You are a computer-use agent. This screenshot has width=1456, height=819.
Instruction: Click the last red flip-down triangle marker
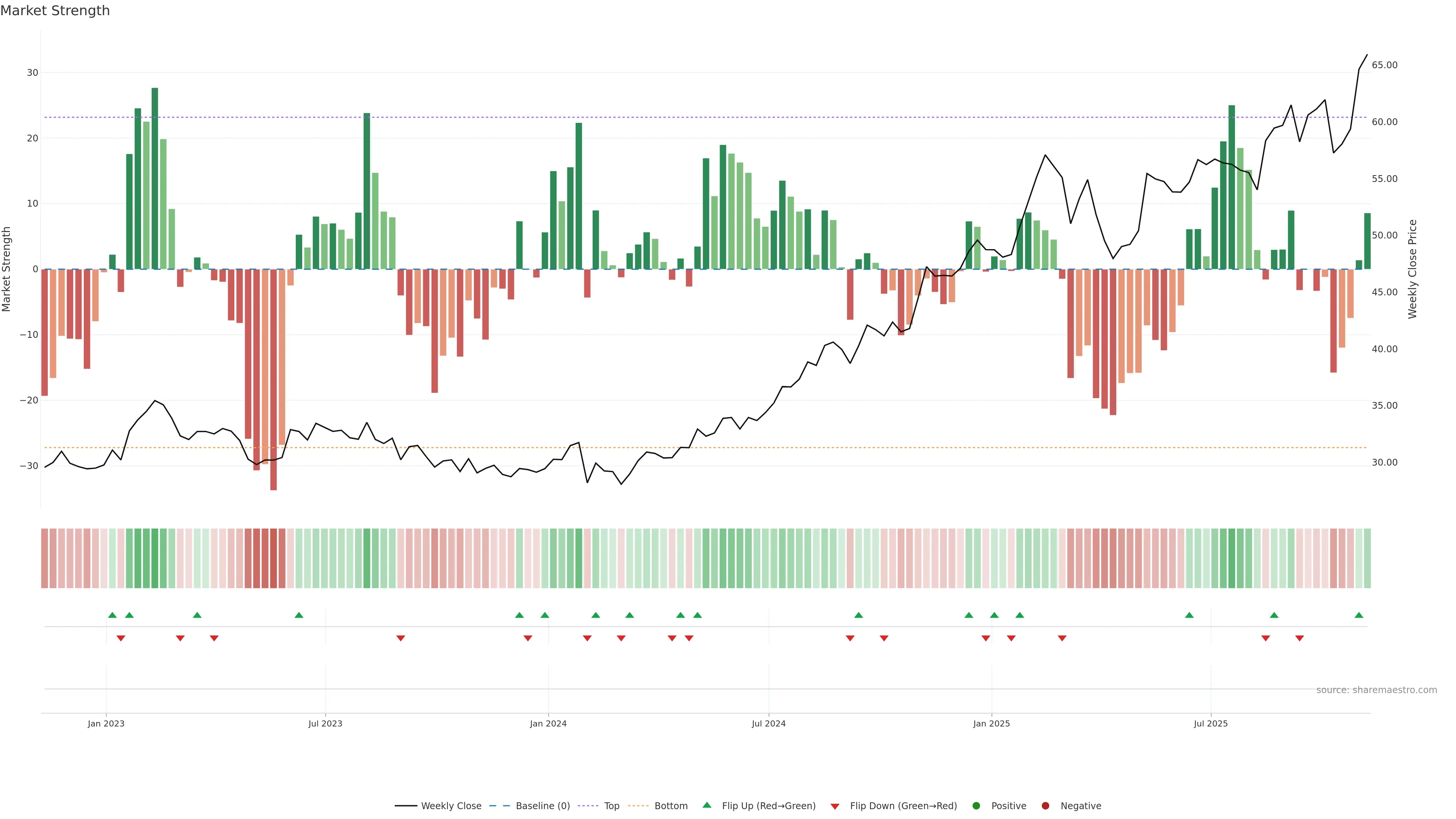1299,638
